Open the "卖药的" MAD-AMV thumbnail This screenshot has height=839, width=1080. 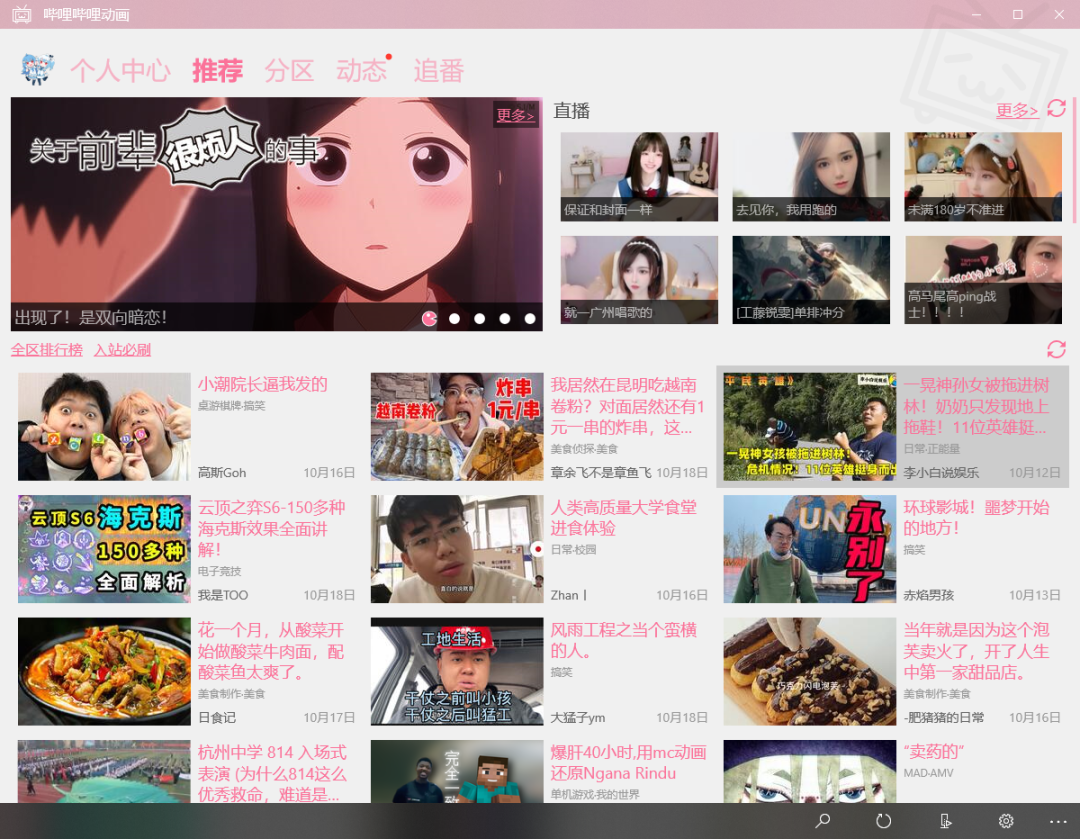[809, 771]
